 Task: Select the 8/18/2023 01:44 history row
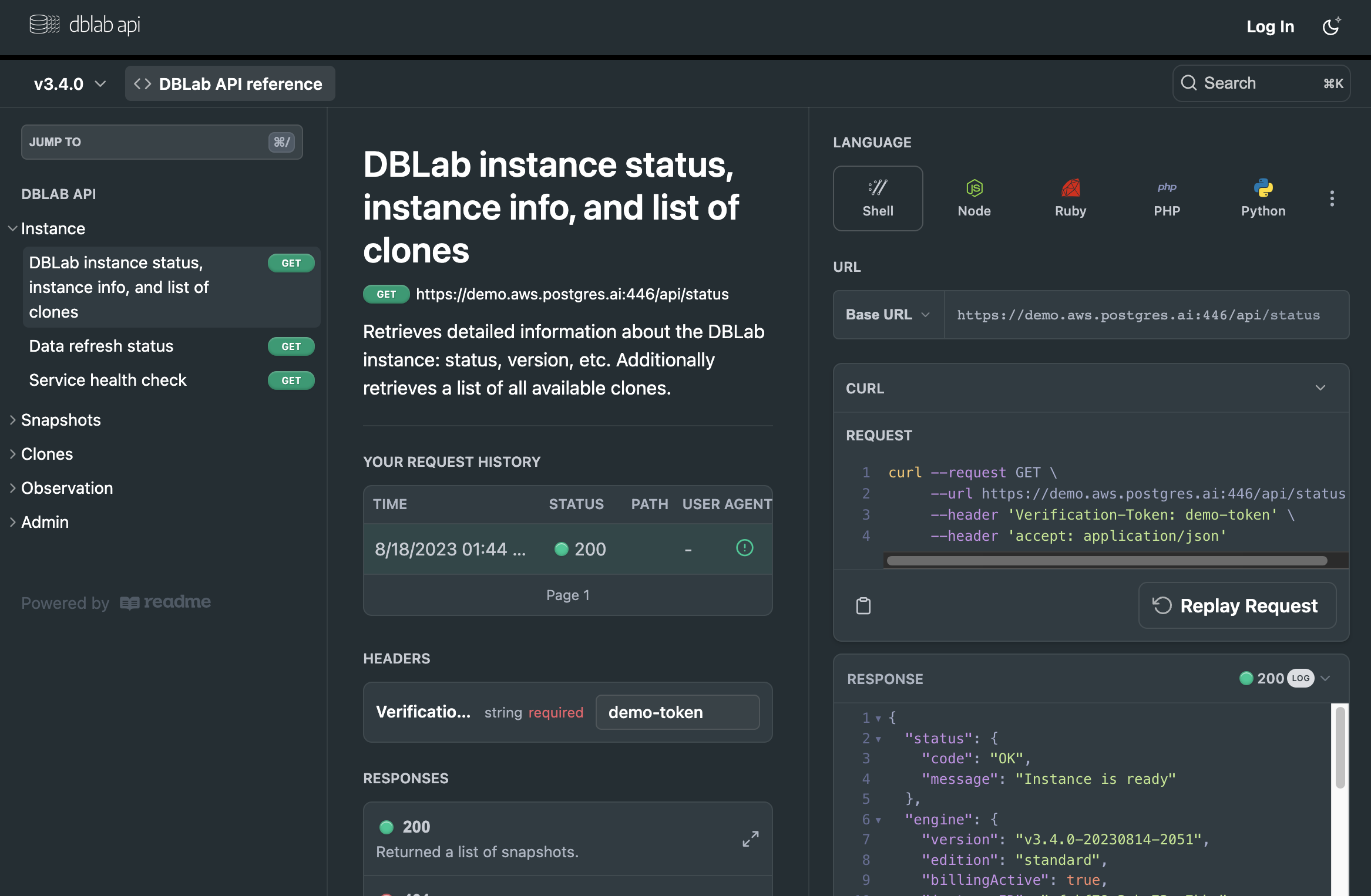tap(567, 549)
